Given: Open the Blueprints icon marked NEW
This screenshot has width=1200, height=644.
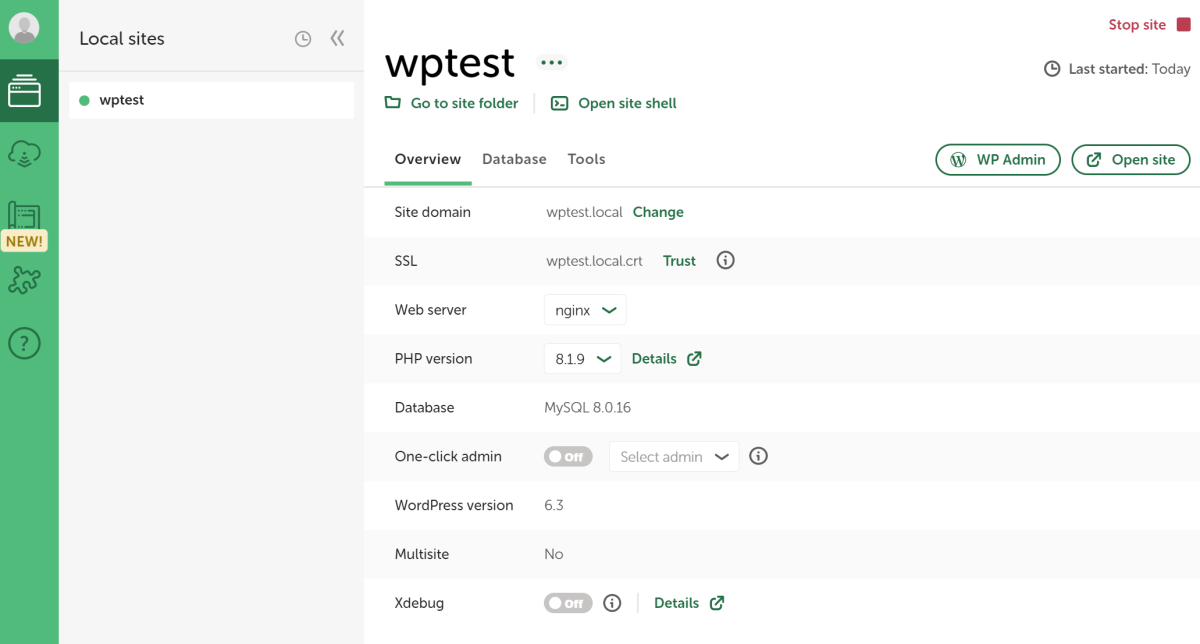Looking at the screenshot, I should (24, 225).
